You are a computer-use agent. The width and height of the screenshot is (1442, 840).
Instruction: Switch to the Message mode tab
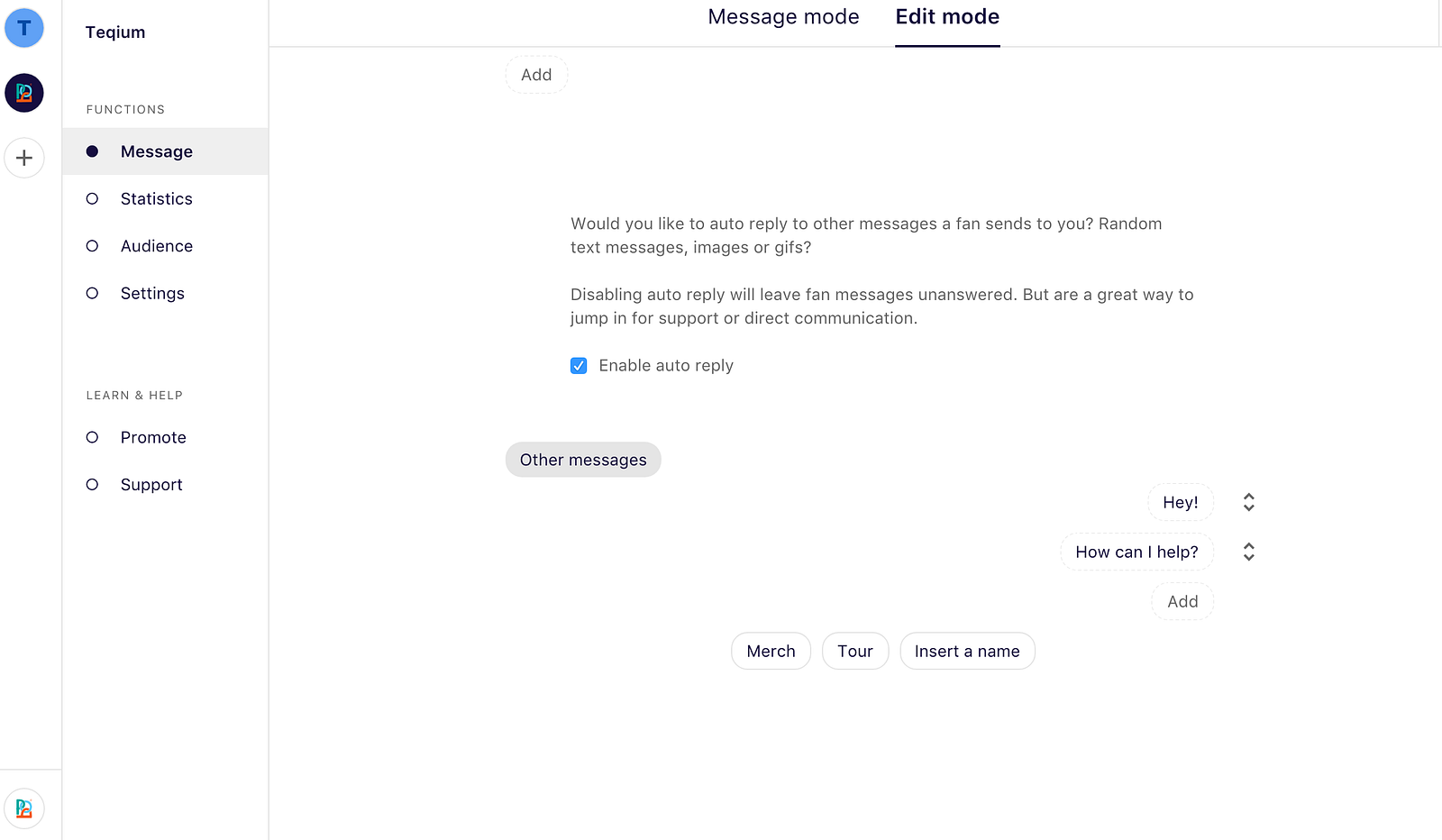783,17
